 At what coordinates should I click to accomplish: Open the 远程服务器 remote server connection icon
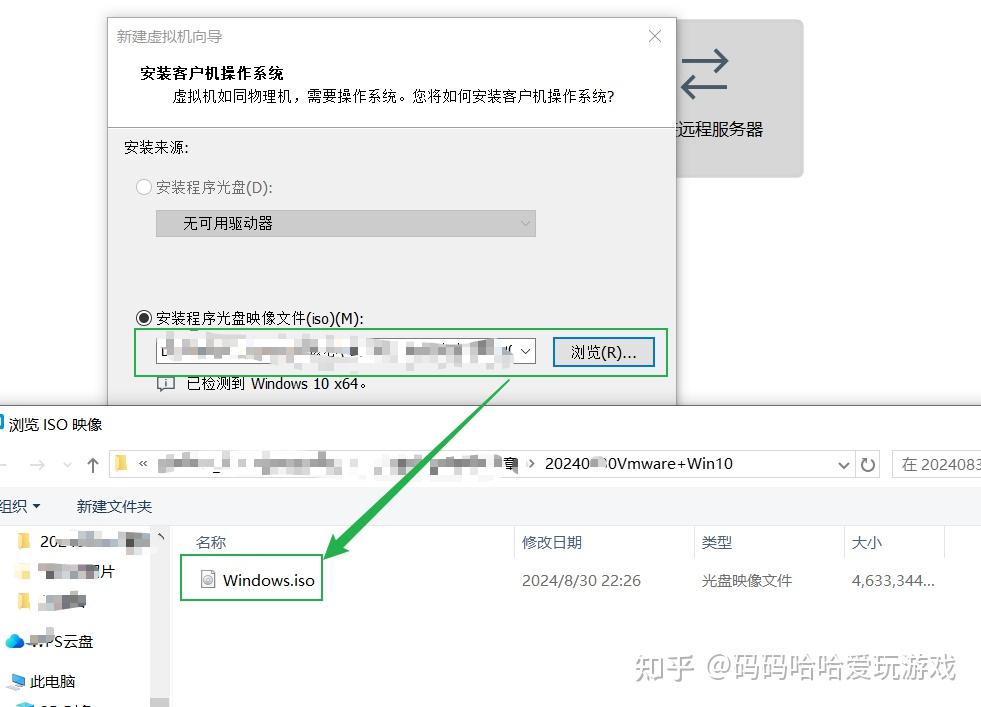[704, 75]
